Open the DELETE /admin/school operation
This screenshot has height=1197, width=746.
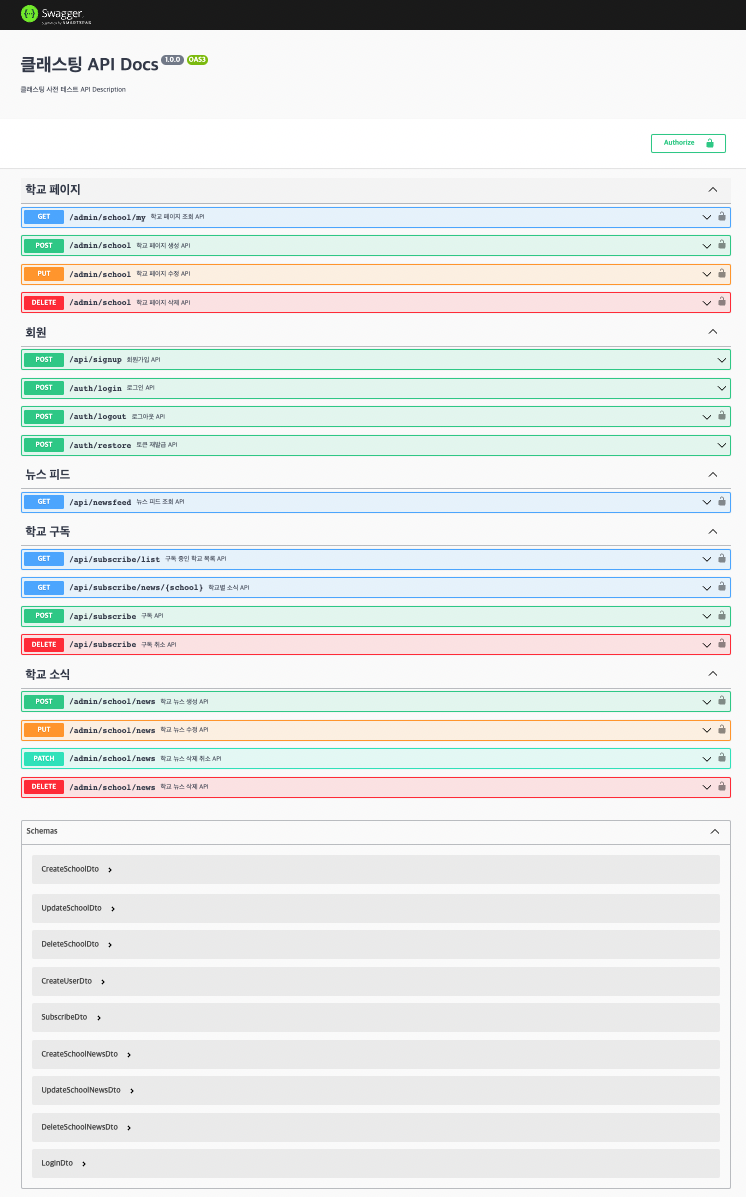point(376,302)
